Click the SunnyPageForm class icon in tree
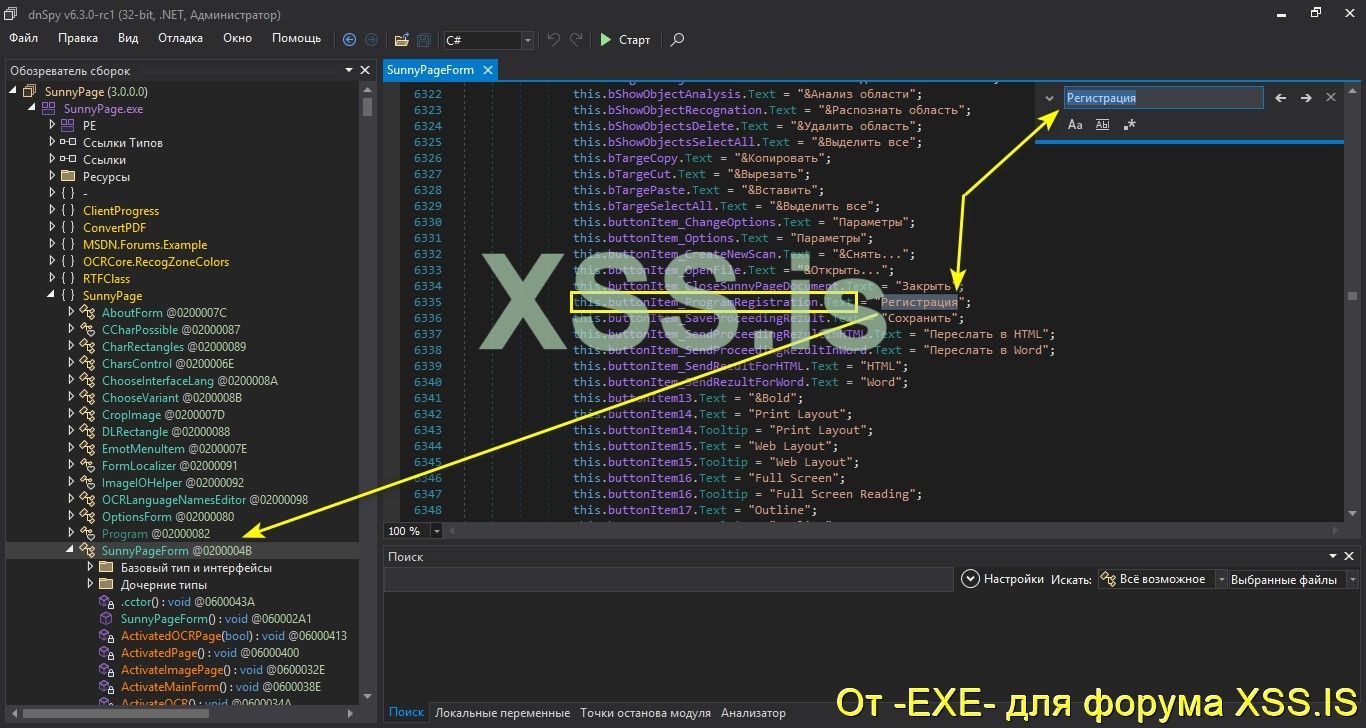1366x728 pixels. 86,549
